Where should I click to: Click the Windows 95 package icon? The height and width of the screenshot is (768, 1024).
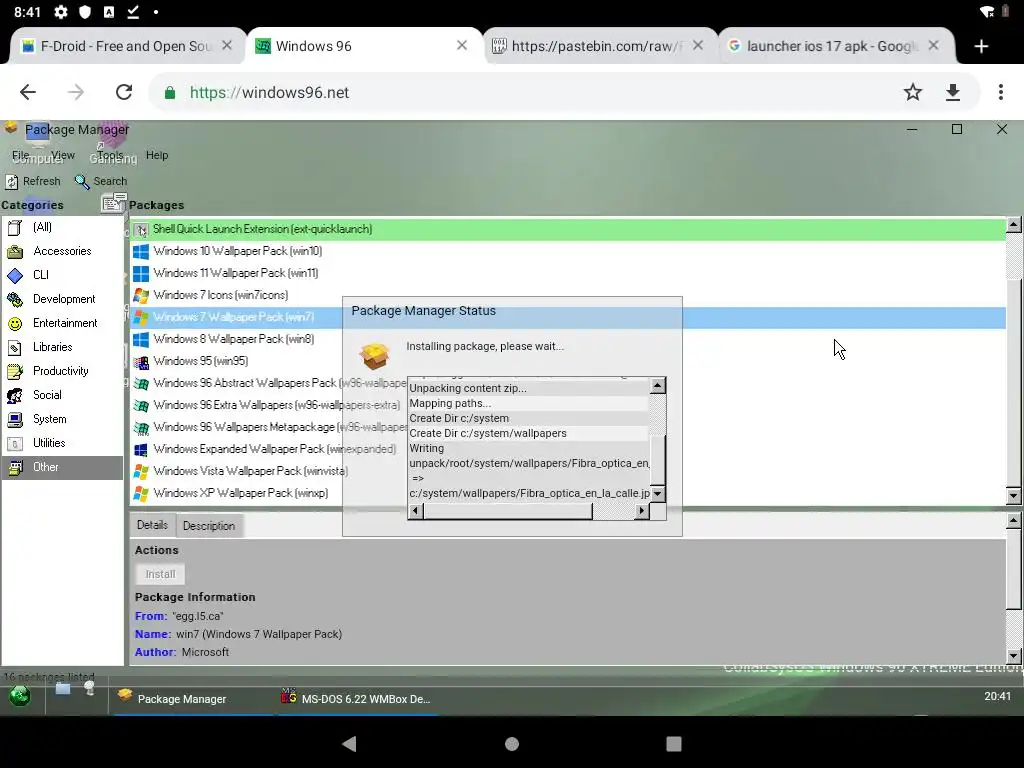(x=140, y=361)
